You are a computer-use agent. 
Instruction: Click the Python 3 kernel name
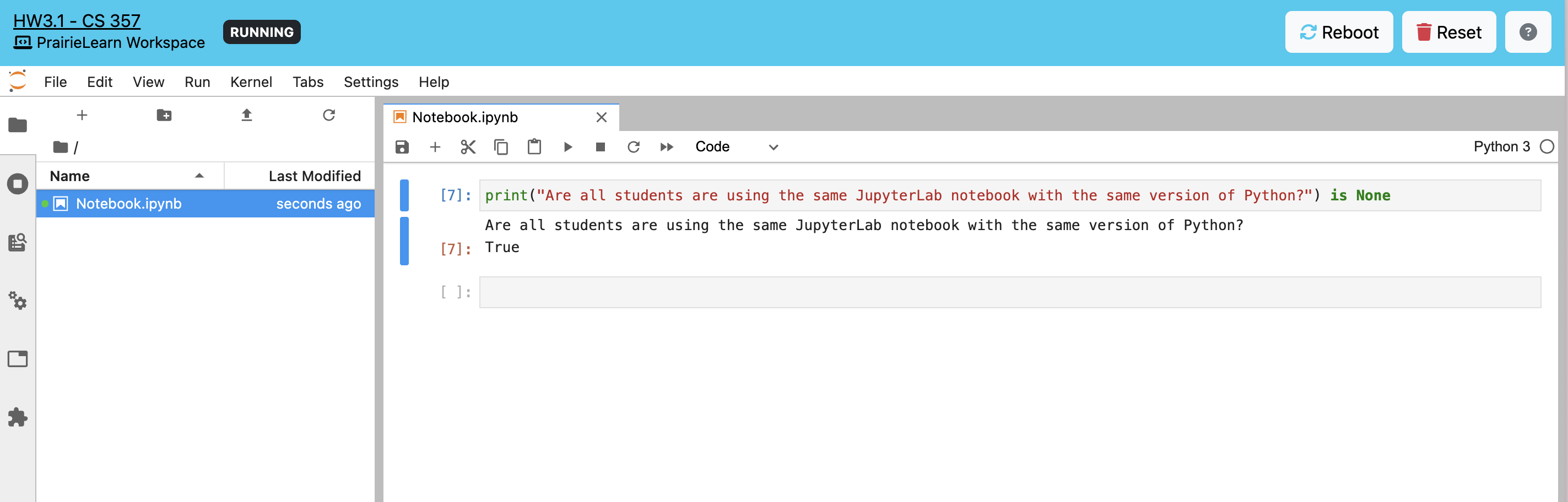click(1501, 146)
